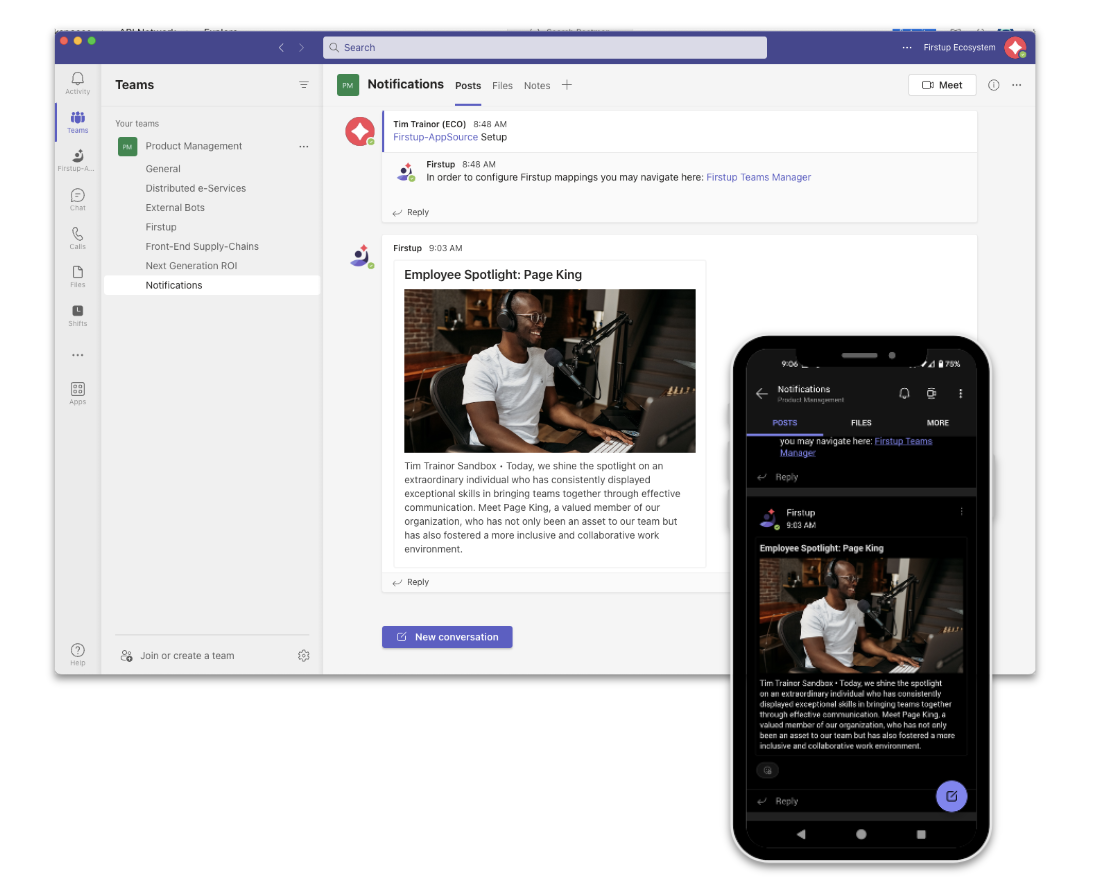Click the Search field in the title bar
The image size is (1096, 894).
point(545,48)
